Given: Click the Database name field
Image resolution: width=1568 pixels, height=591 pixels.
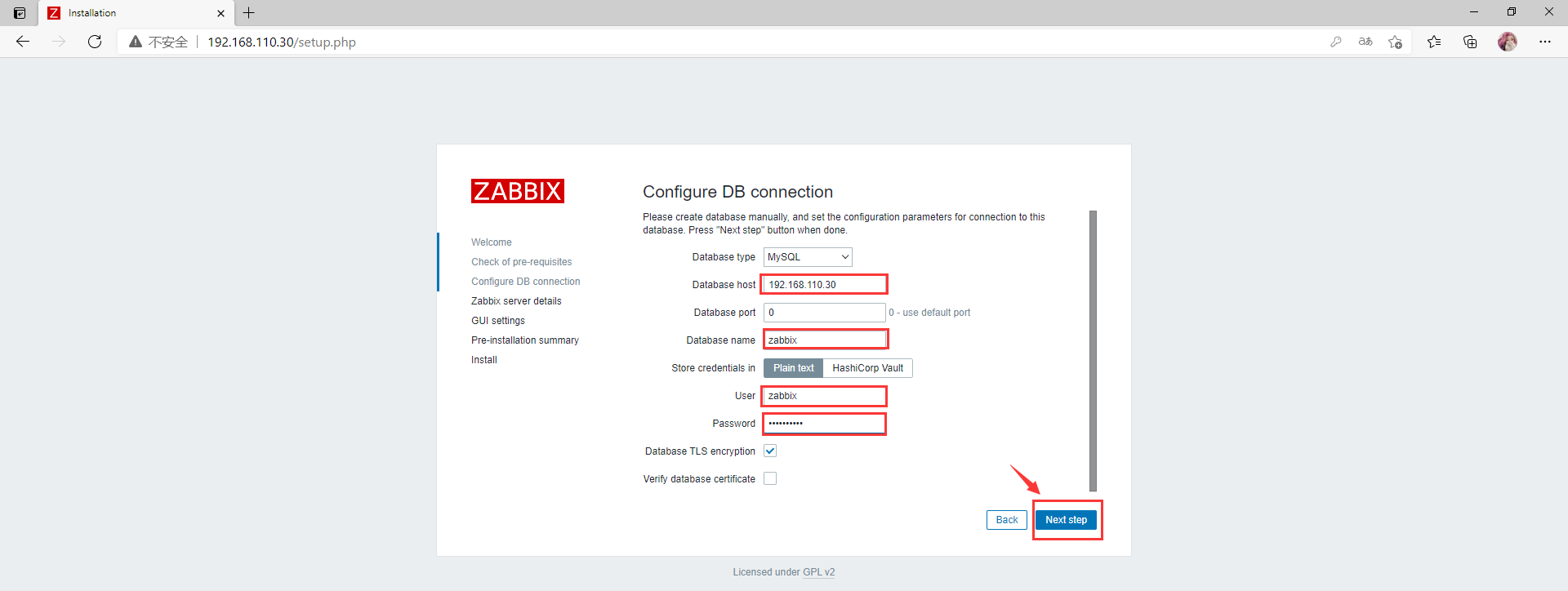Looking at the screenshot, I should (x=824, y=340).
